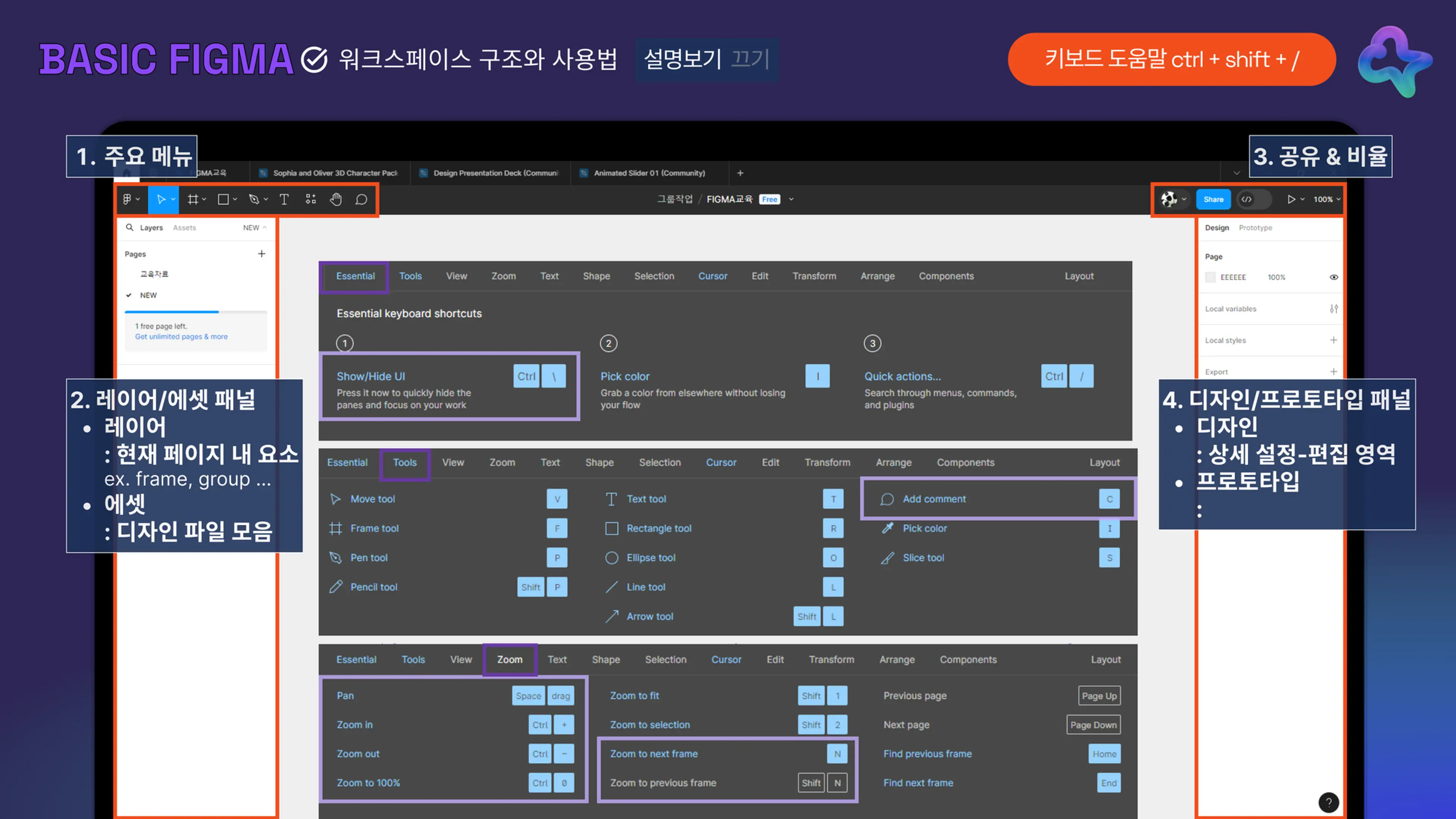Add an Export setting with the plus icon
This screenshot has width=1456, height=819.
point(1334,371)
